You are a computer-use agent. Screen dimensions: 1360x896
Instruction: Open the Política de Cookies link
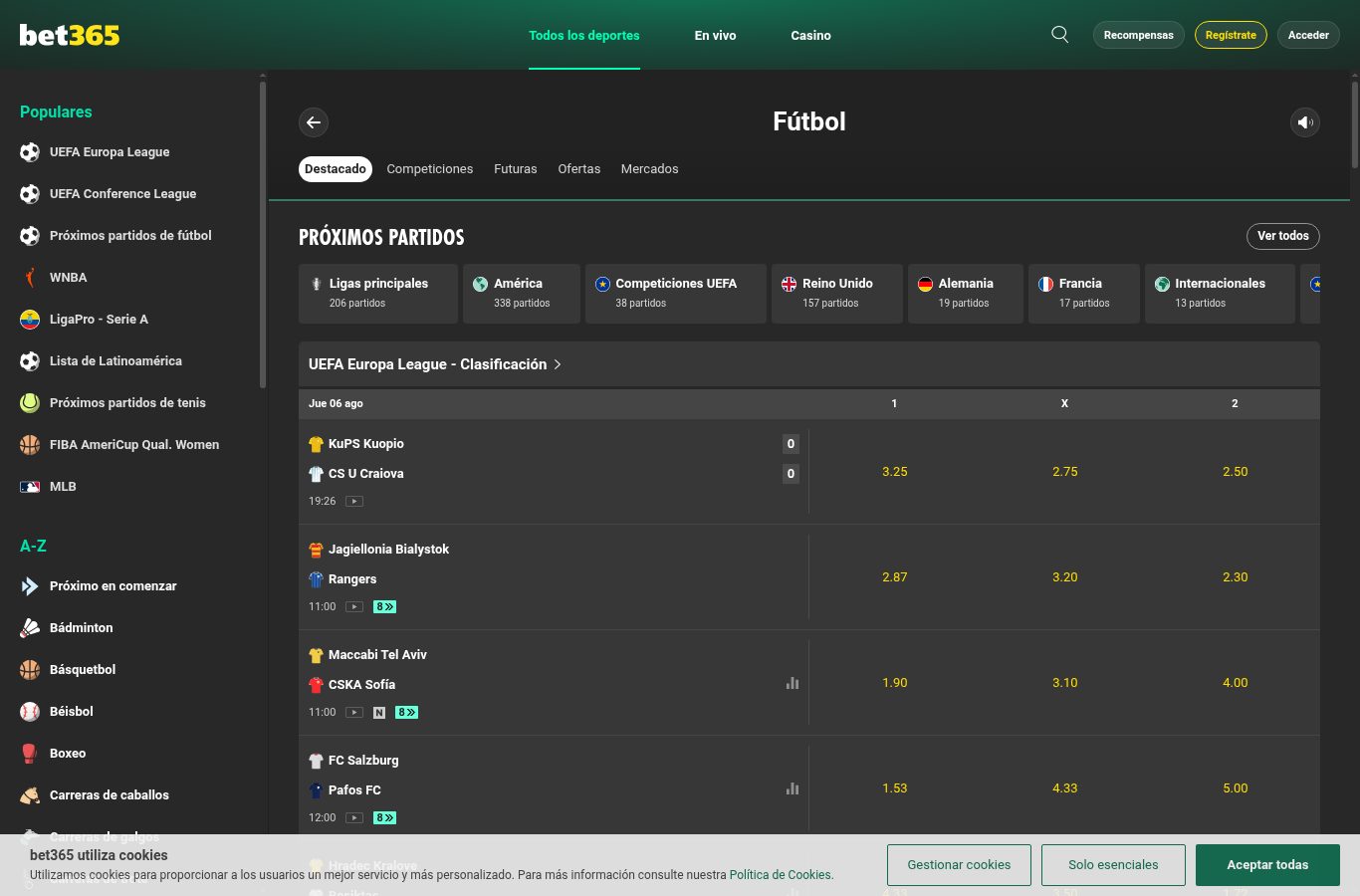(x=782, y=875)
